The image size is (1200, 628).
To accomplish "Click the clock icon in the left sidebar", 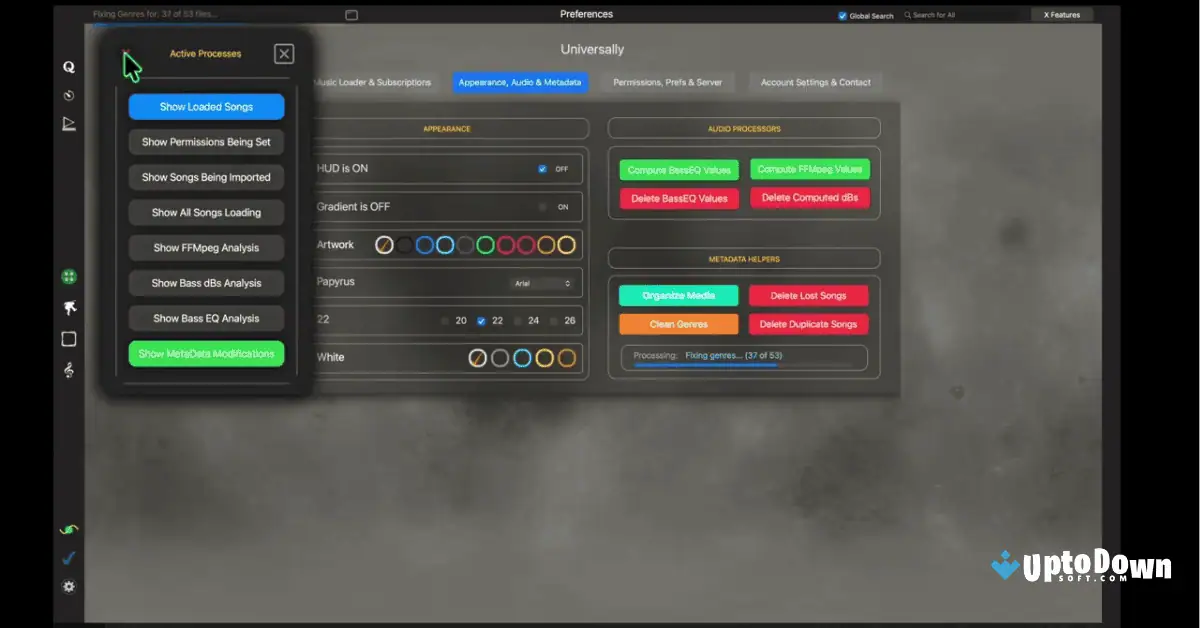I will pos(68,96).
